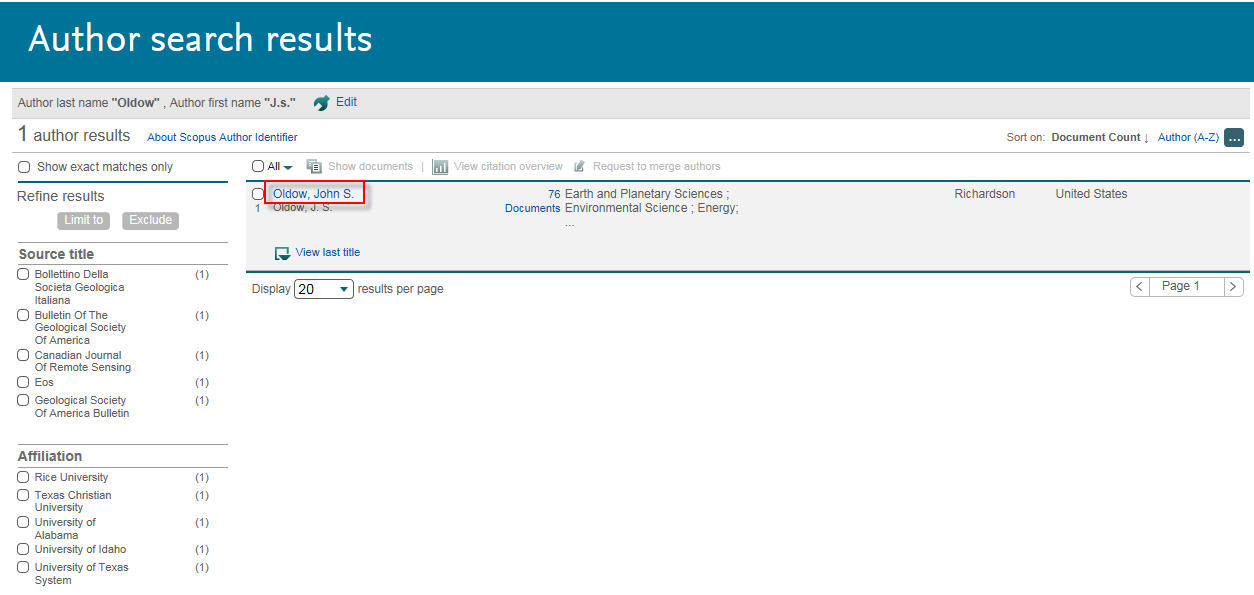Check the Rice University affiliation filter

(23, 477)
